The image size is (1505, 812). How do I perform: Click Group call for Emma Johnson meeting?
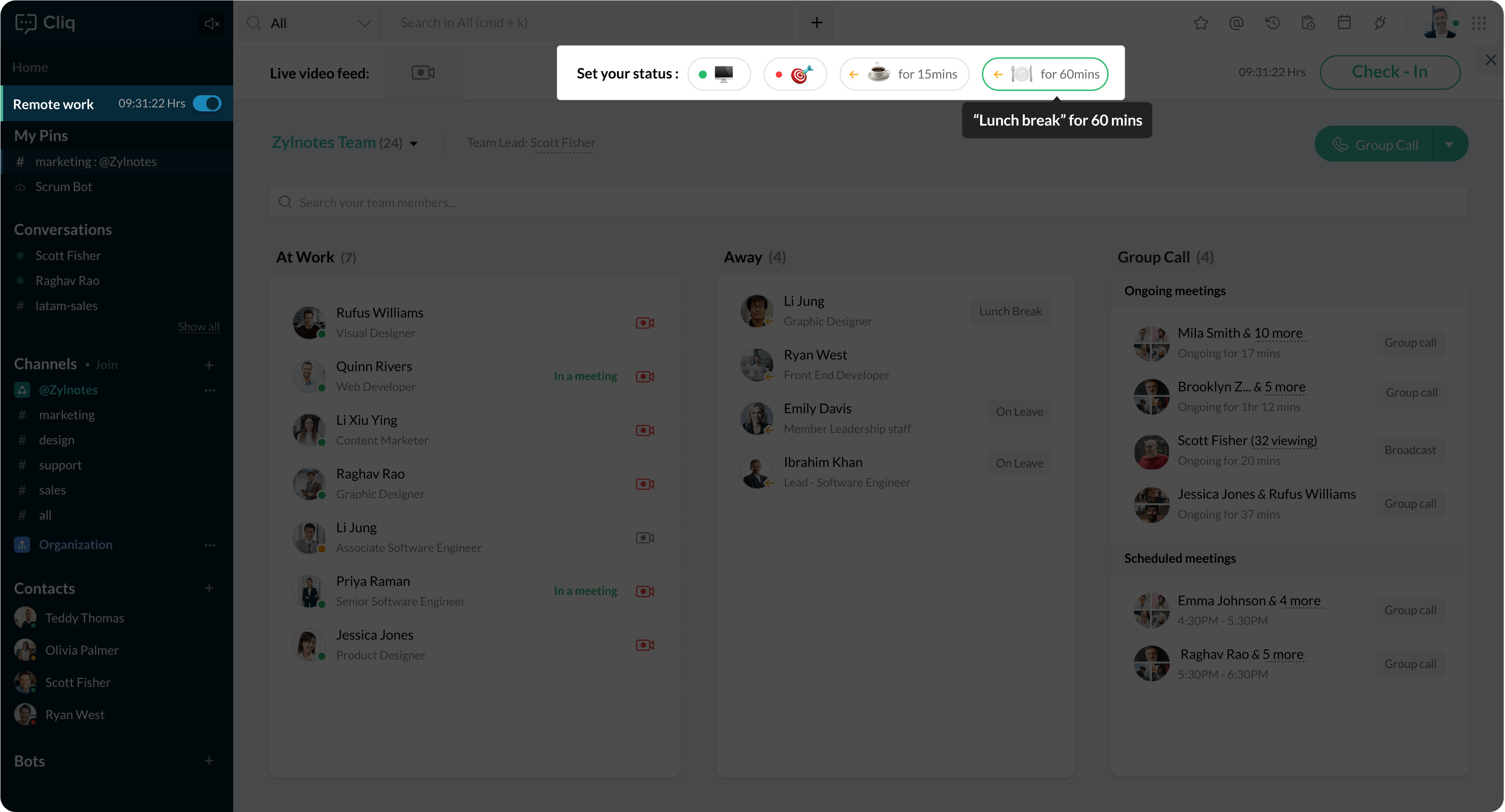tap(1410, 610)
